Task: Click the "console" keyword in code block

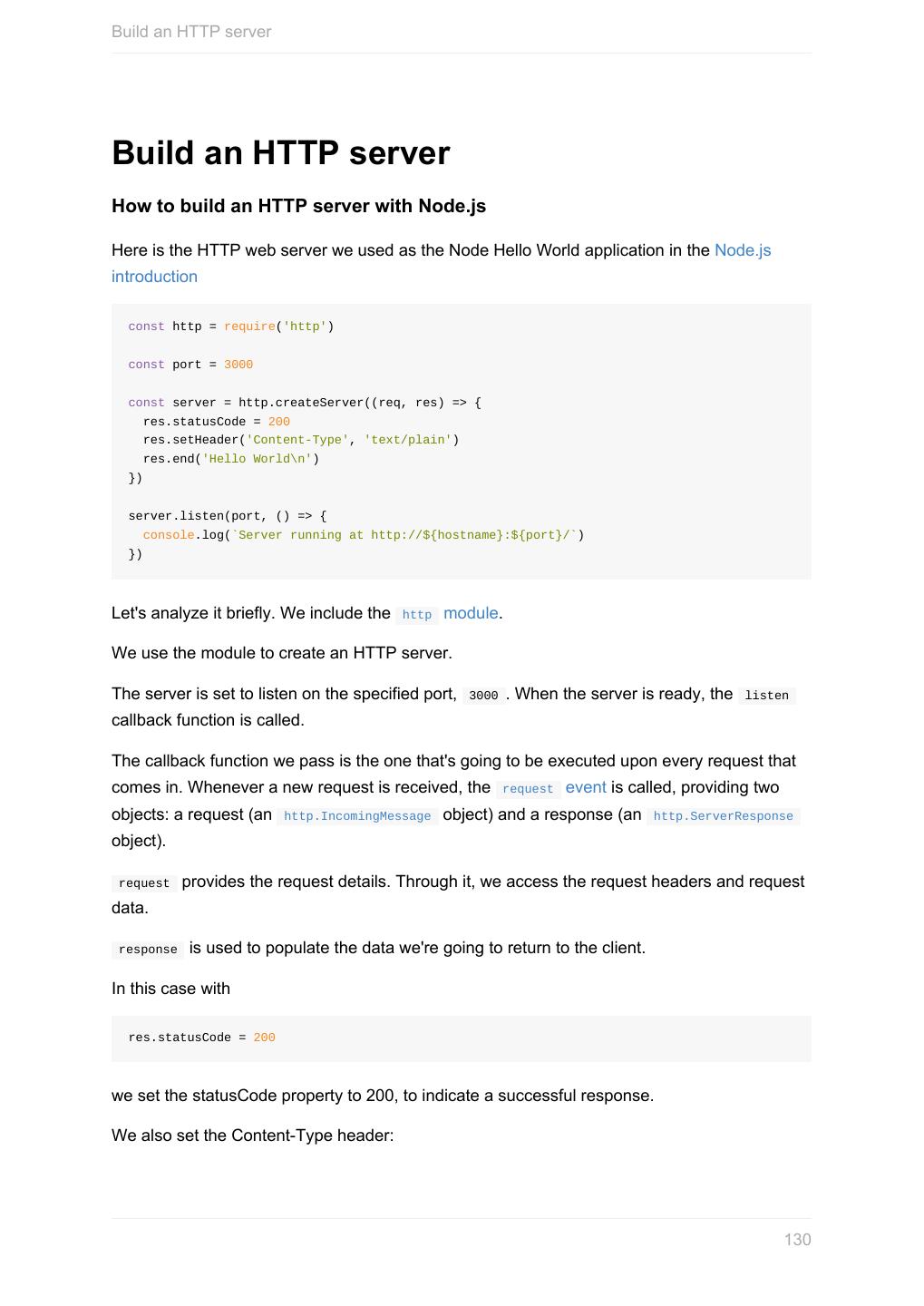Action: [169, 535]
